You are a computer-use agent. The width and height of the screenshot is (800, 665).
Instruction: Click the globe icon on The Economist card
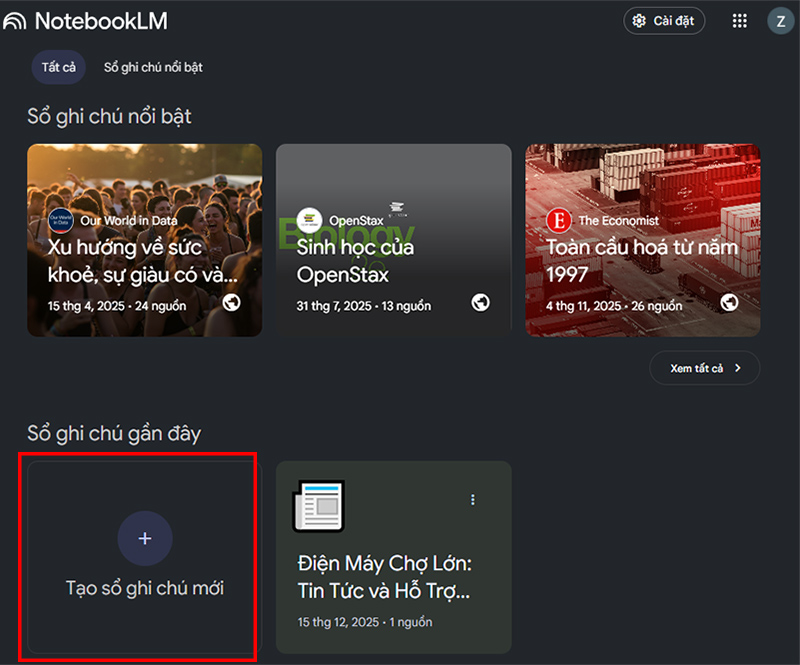pyautogui.click(x=729, y=302)
